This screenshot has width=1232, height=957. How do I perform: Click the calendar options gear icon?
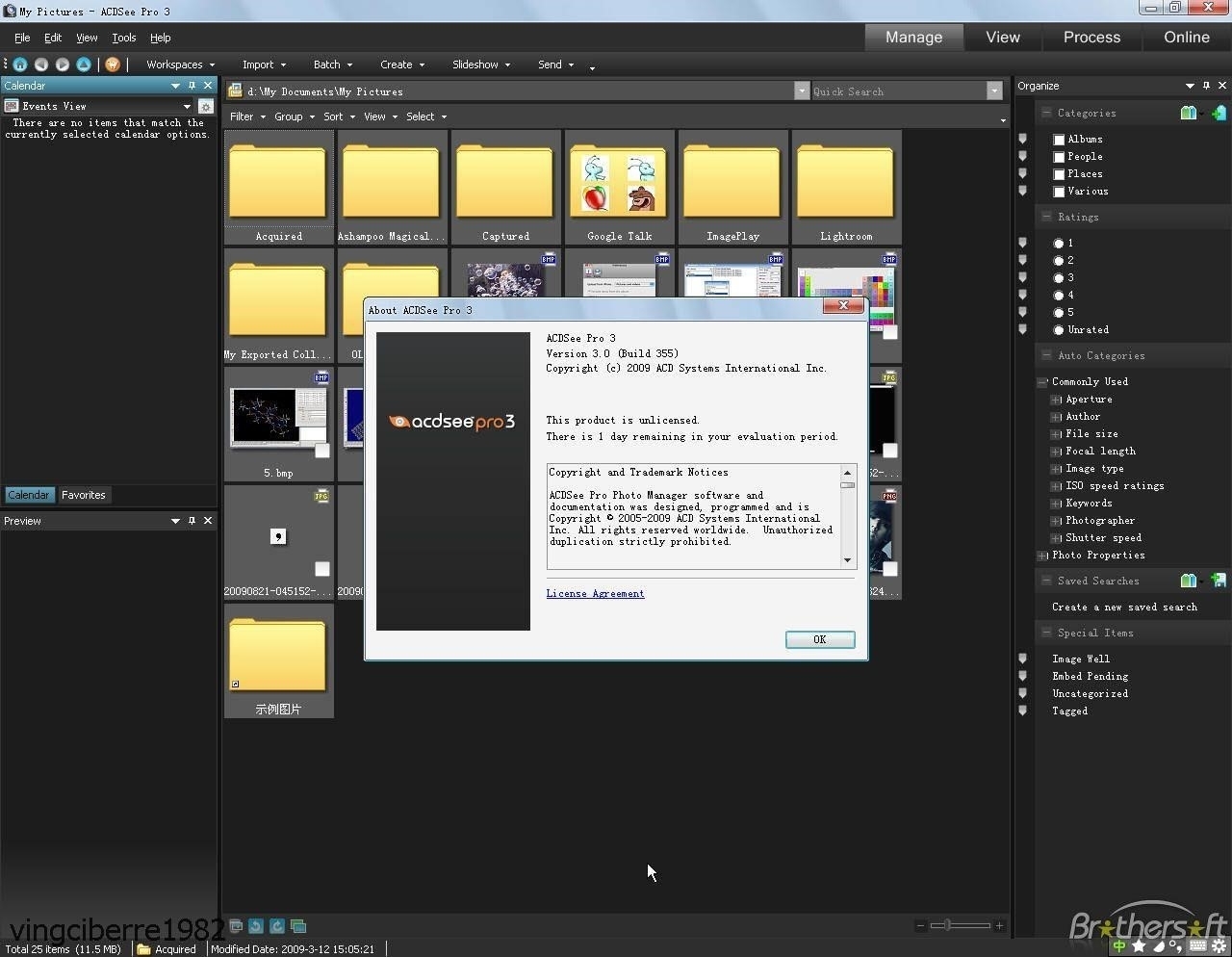(205, 107)
